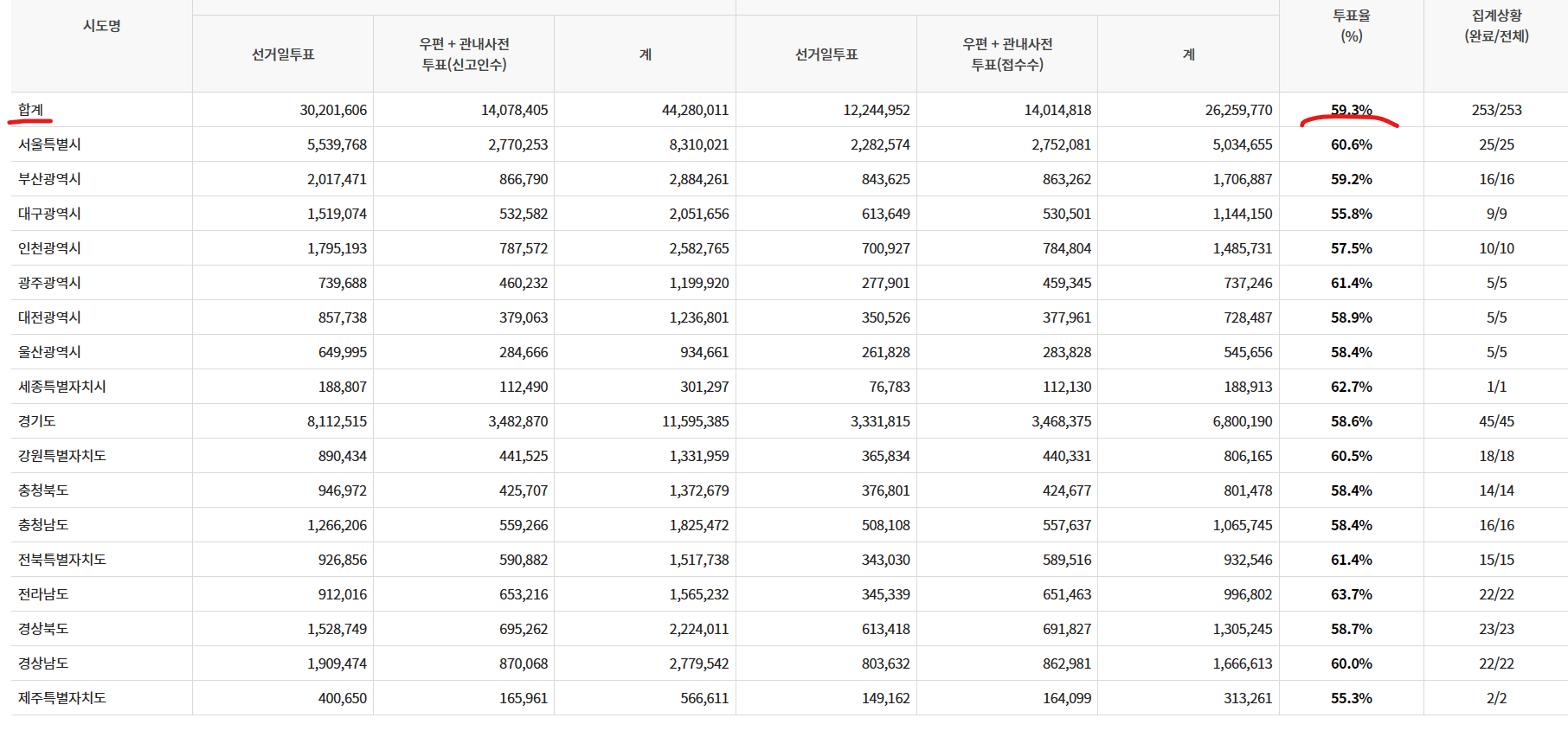Click the 전라남도 row label
The width and height of the screenshot is (1568, 737).
pyautogui.click(x=43, y=594)
